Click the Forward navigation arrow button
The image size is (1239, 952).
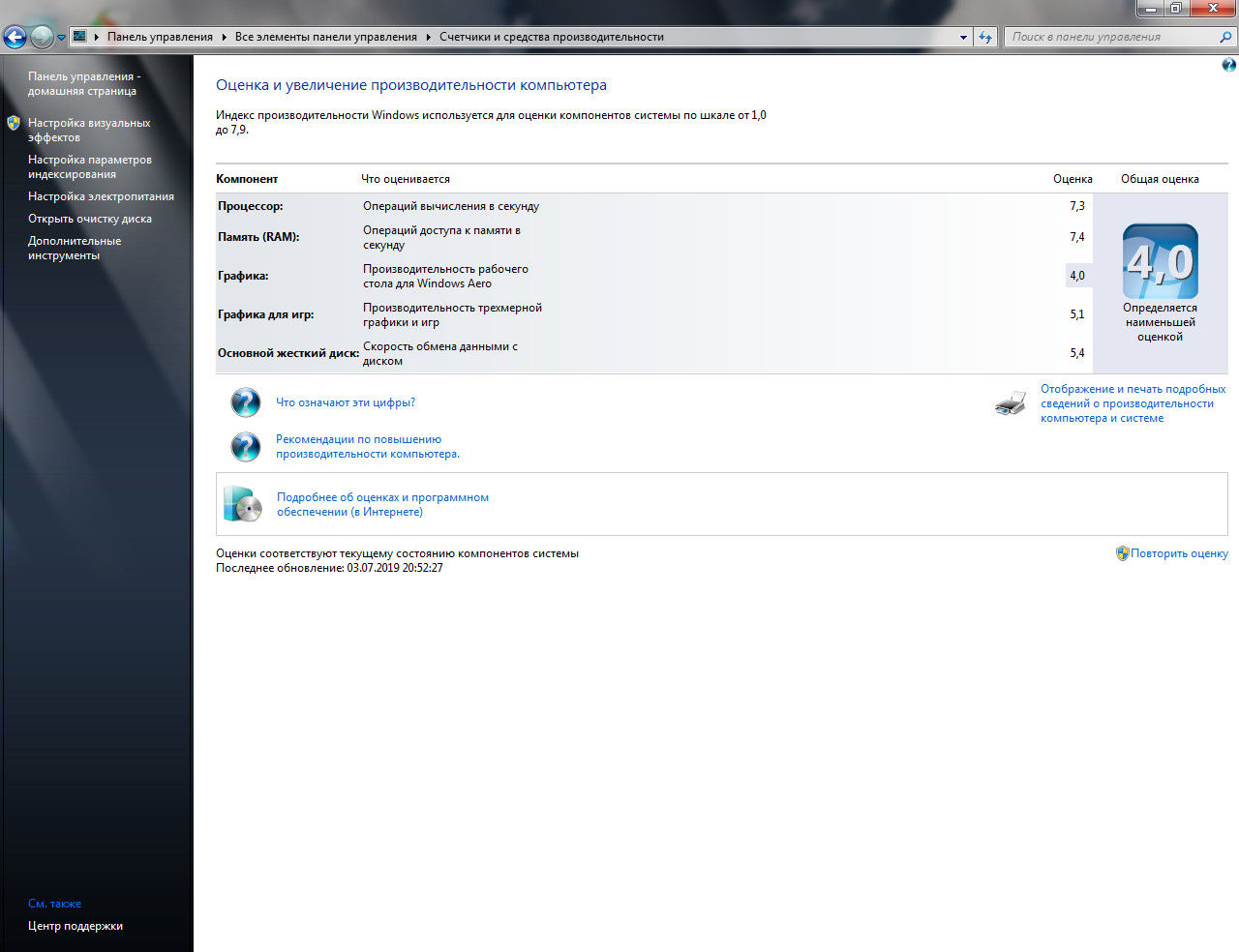(x=42, y=38)
